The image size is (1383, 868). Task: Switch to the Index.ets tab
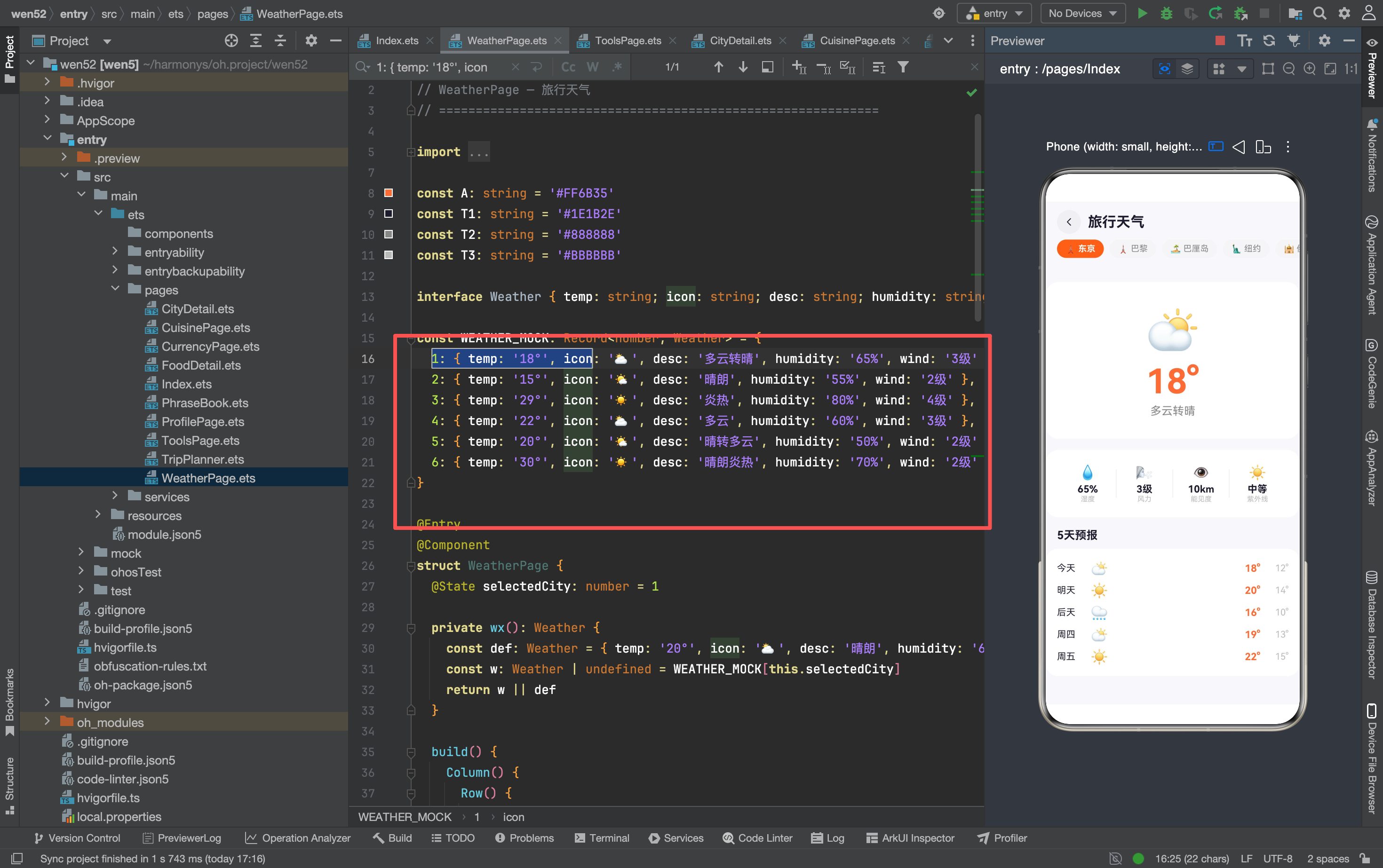[396, 40]
